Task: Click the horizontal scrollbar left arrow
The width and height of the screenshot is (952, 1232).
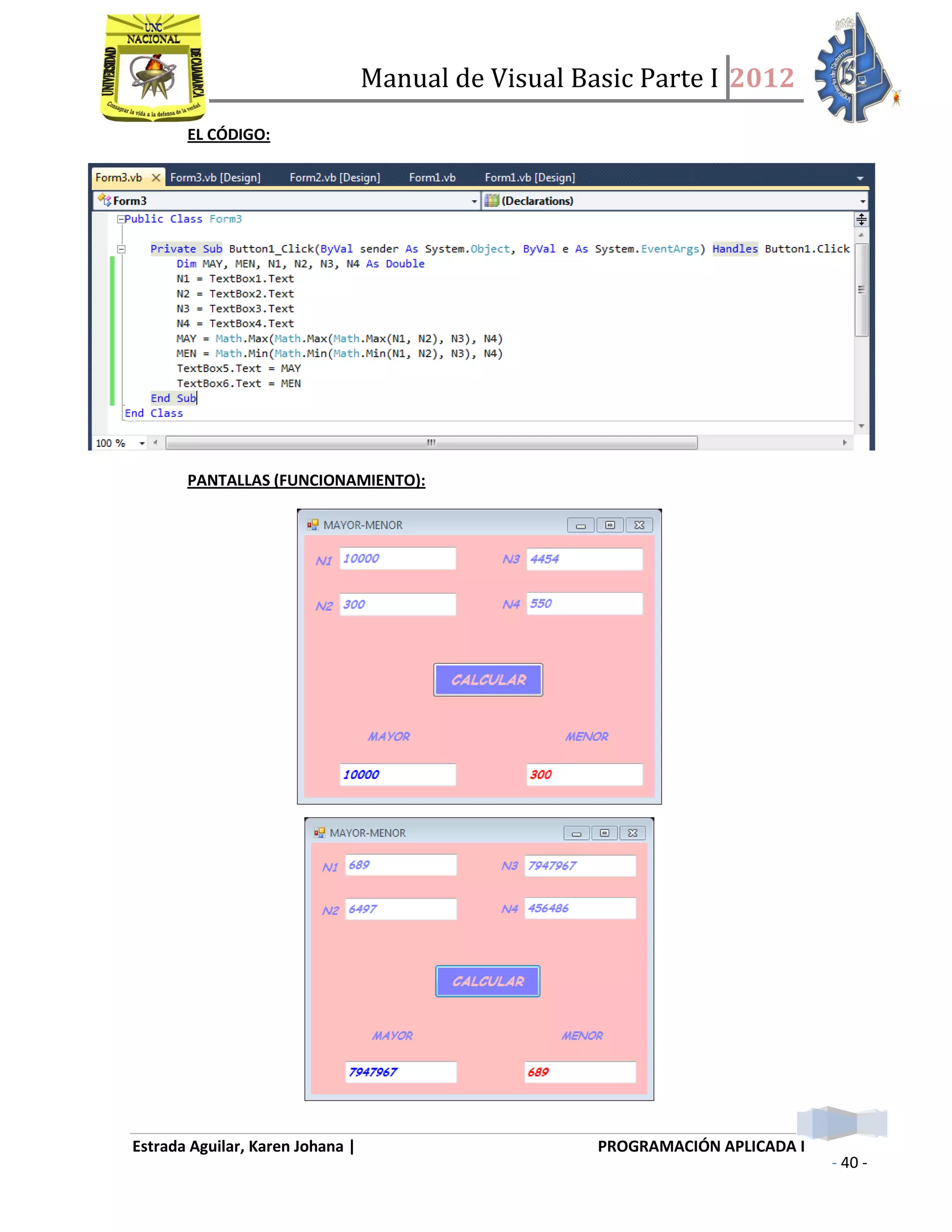Action: (x=155, y=443)
